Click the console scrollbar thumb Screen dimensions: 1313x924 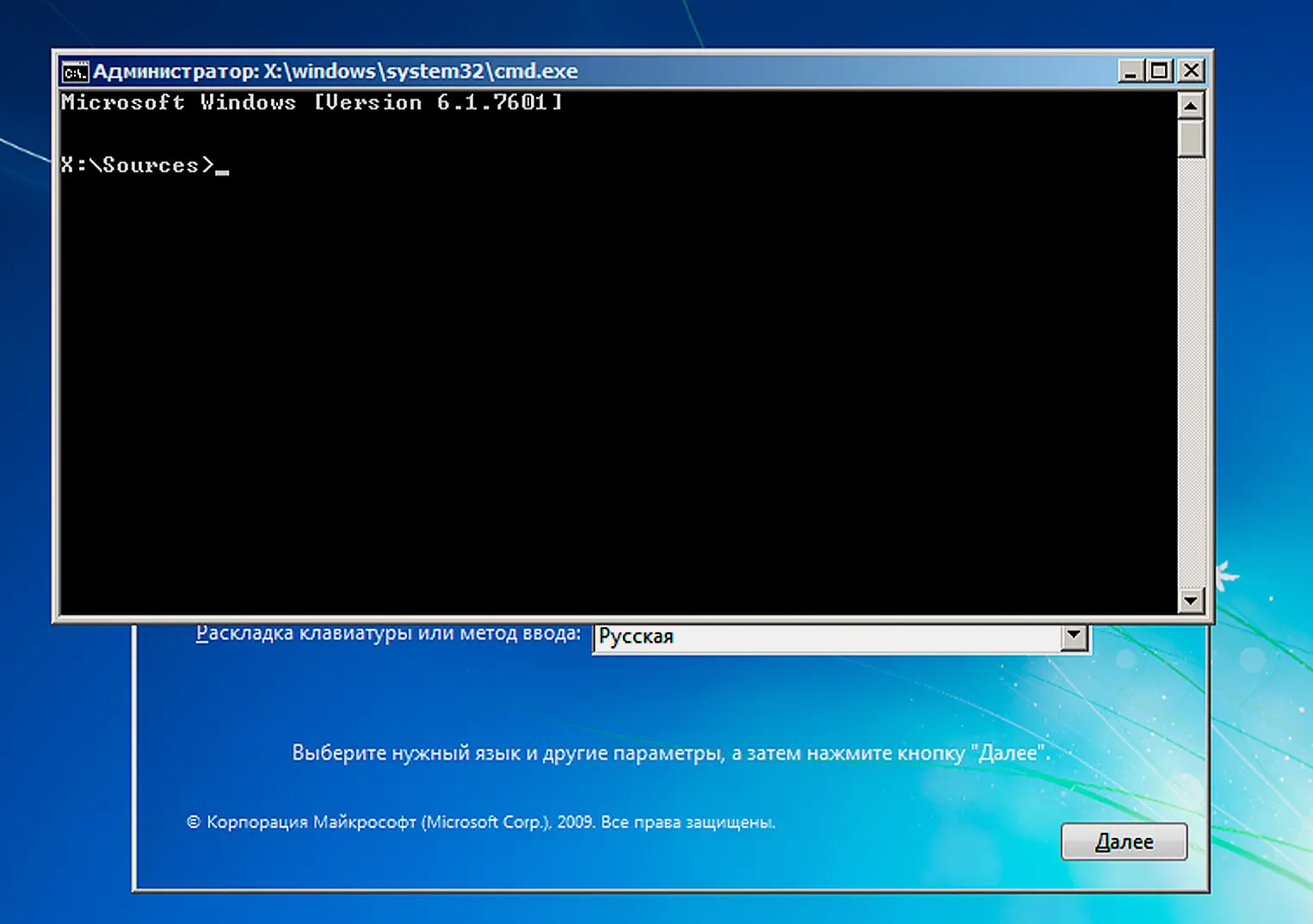tap(1191, 139)
